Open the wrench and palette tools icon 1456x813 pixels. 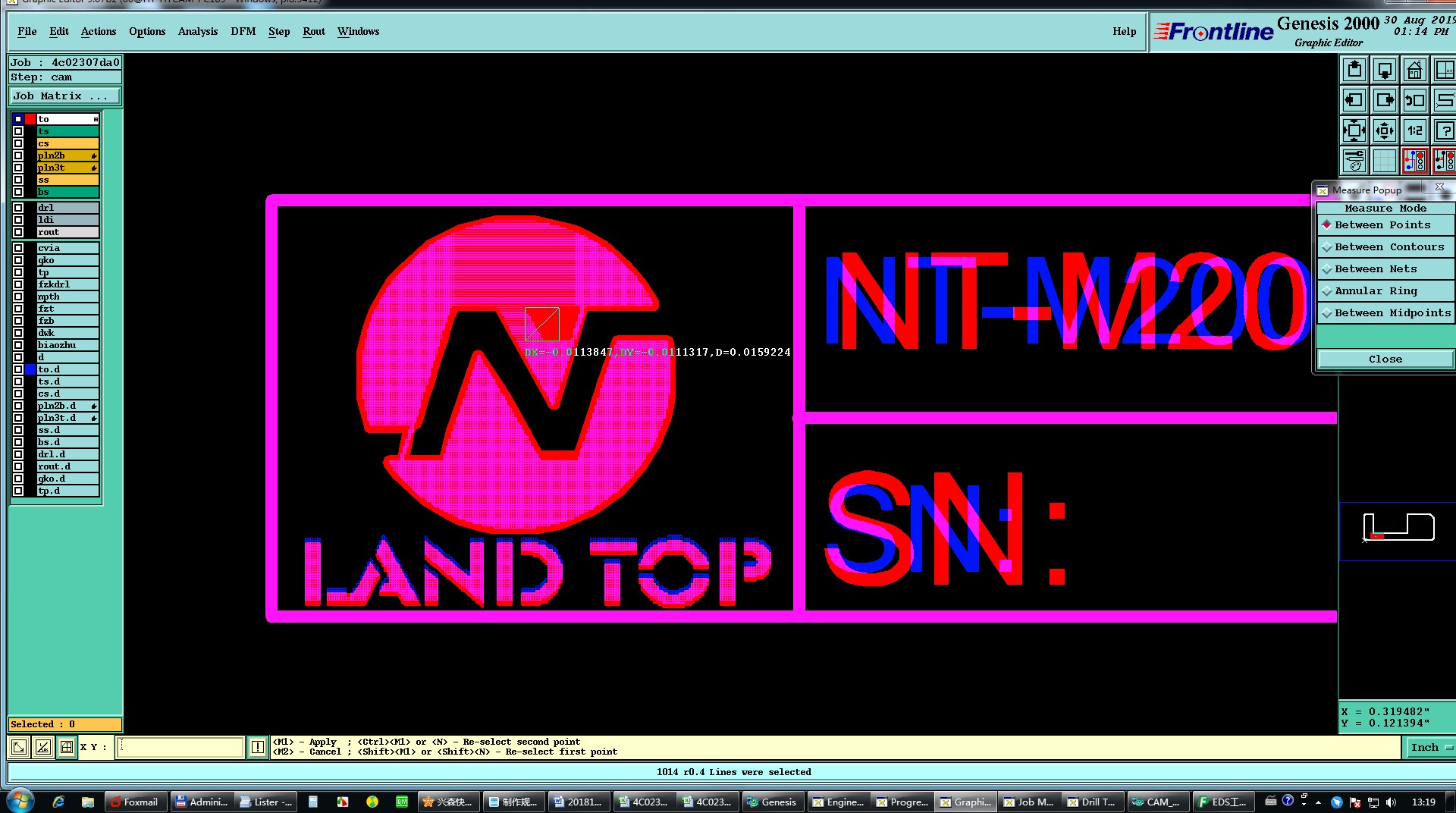[x=1354, y=161]
